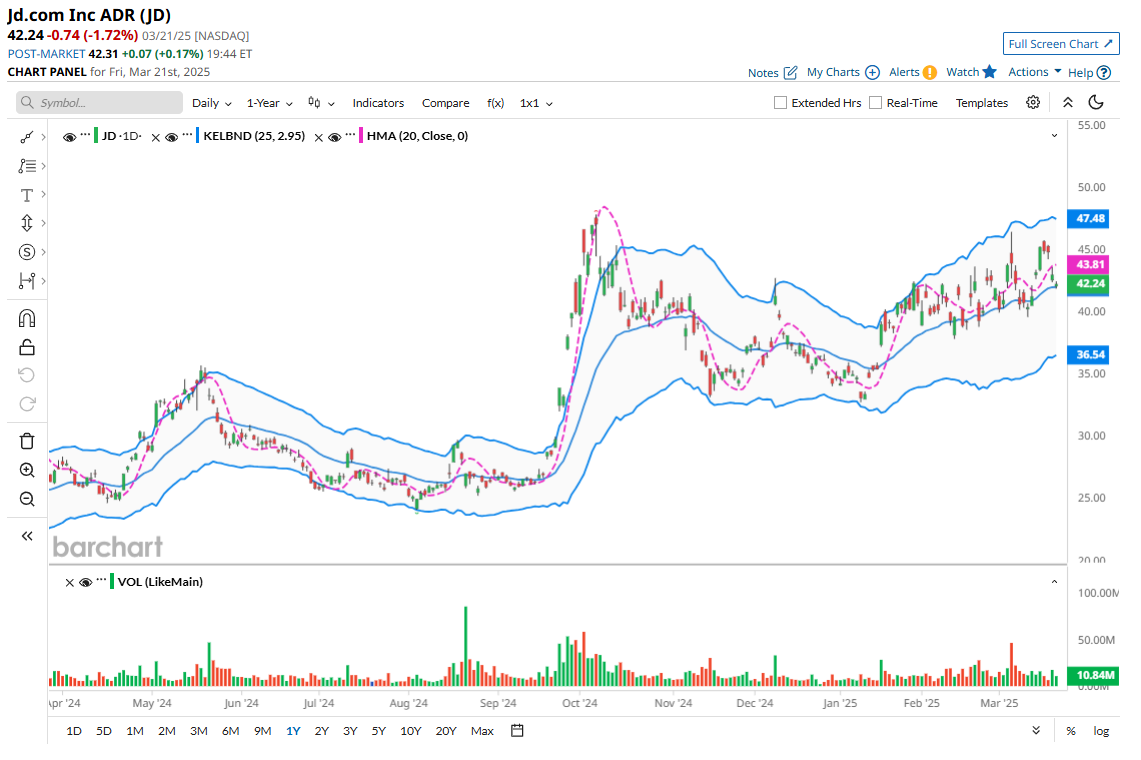Click the trash delete drawings icon

tap(27, 441)
